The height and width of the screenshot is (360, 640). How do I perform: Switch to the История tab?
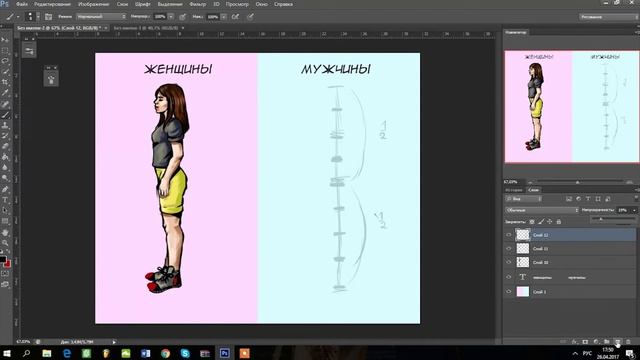[513, 190]
